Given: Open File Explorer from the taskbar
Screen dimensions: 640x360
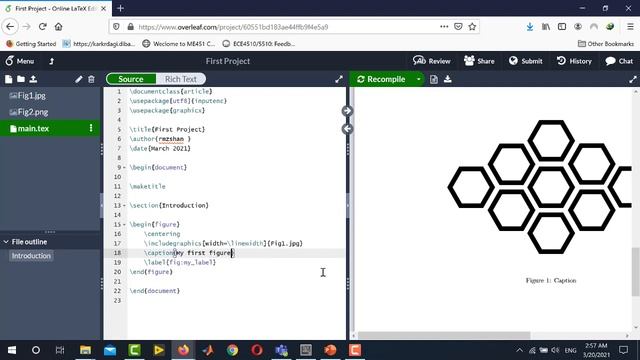Looking at the screenshot, I should (85, 350).
